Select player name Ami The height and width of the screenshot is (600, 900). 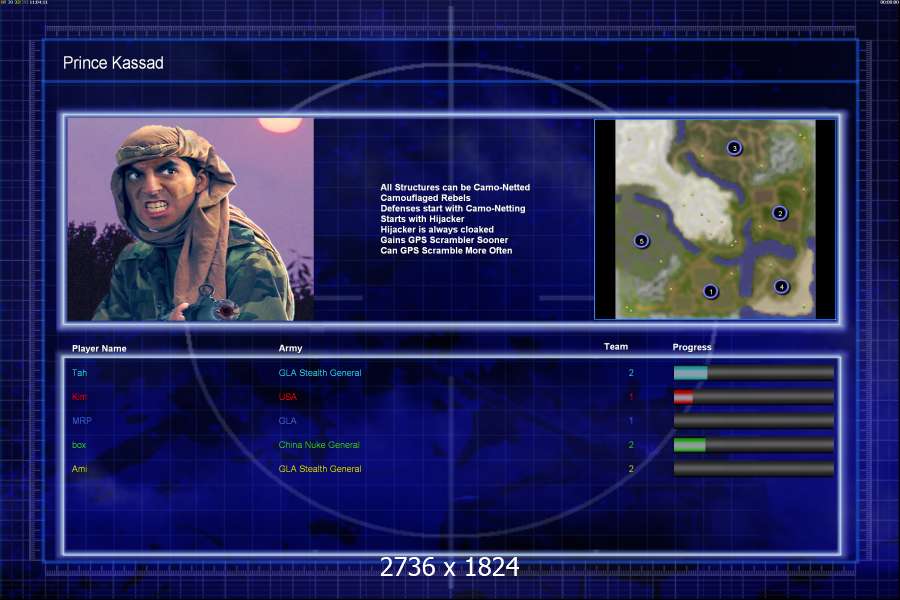pos(79,469)
